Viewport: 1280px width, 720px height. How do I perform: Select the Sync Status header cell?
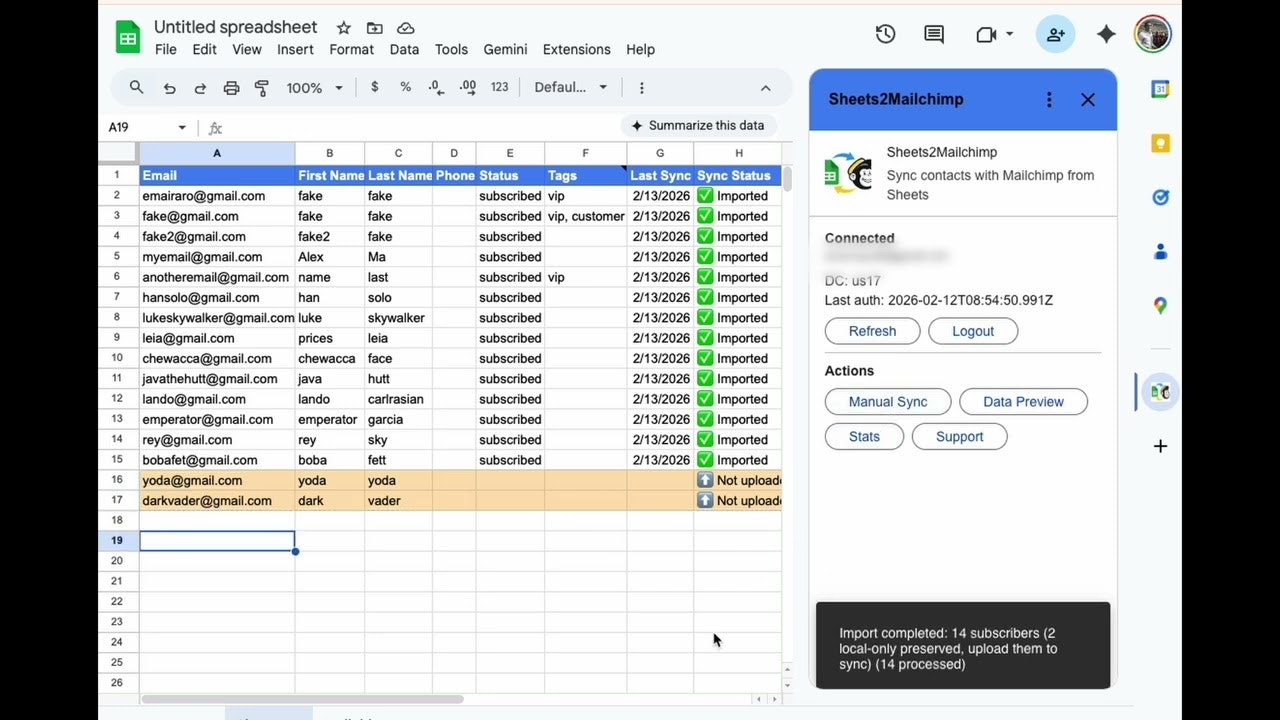click(738, 175)
